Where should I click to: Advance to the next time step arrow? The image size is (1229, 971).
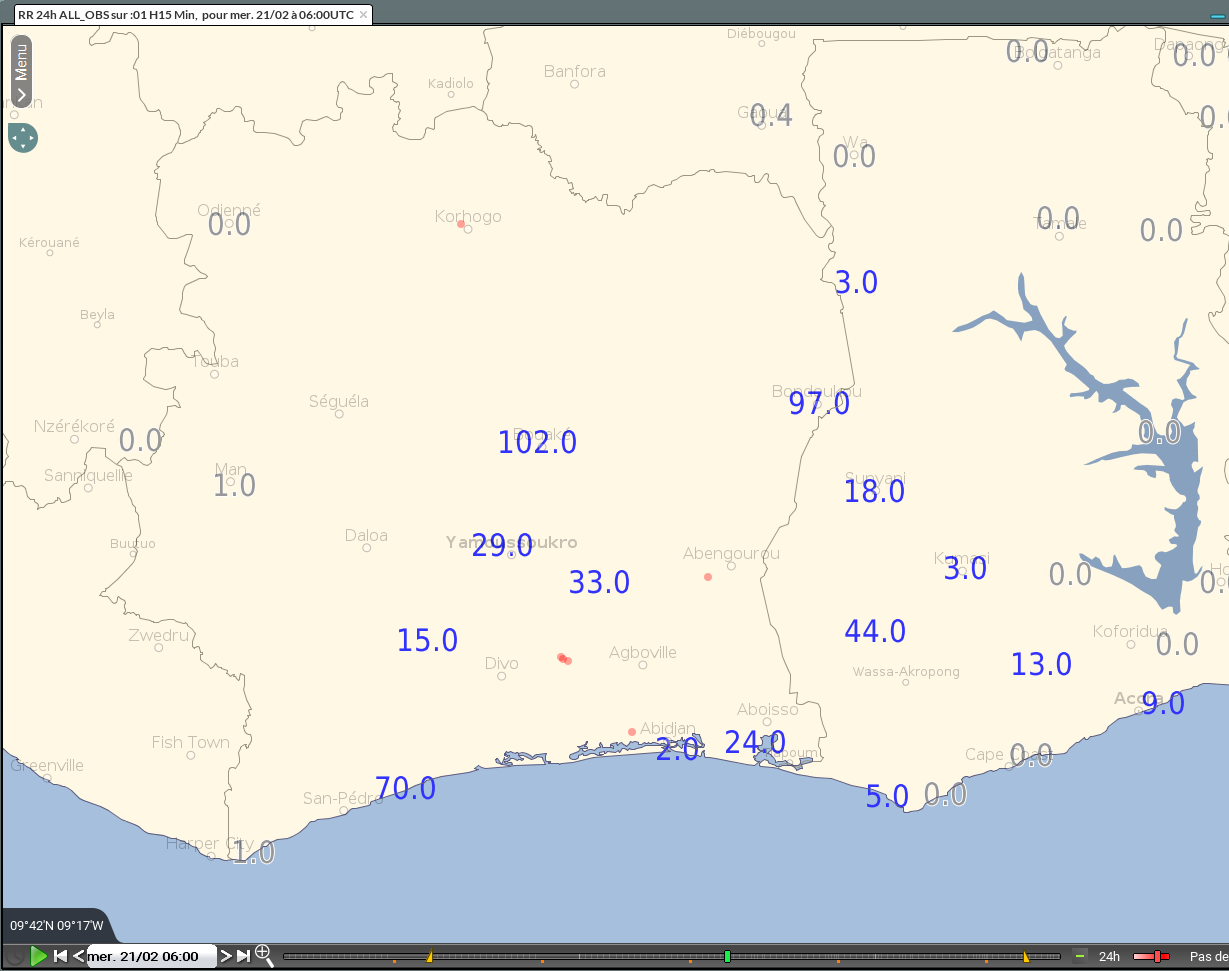click(x=226, y=956)
